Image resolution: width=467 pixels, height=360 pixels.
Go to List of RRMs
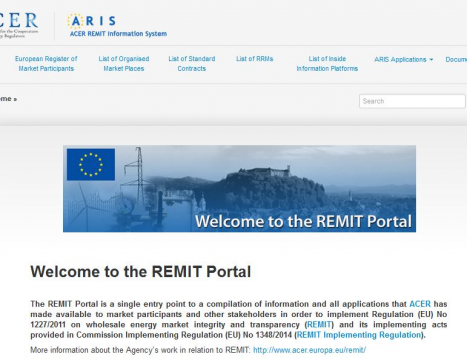255,59
